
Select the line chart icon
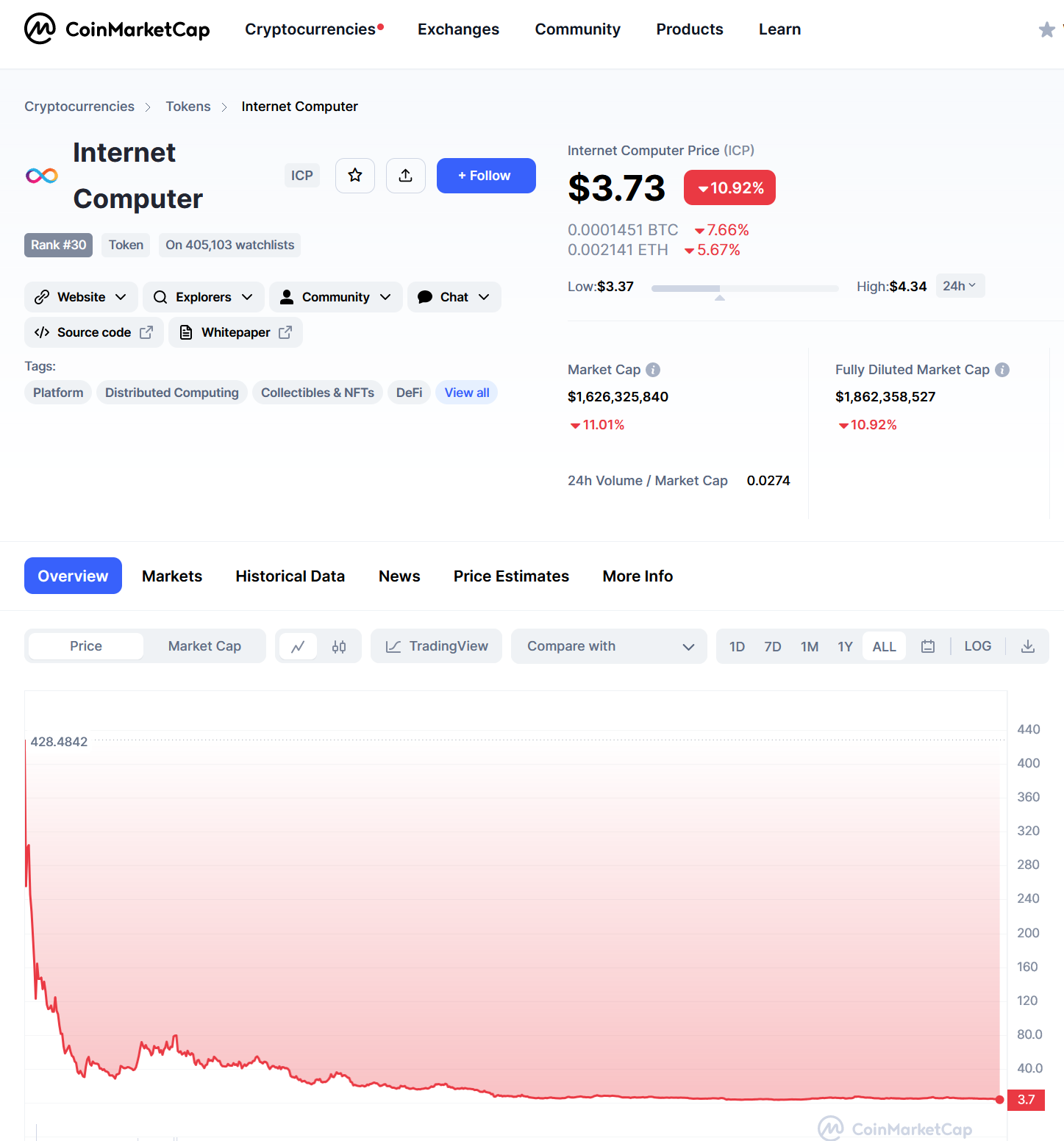[x=298, y=646]
